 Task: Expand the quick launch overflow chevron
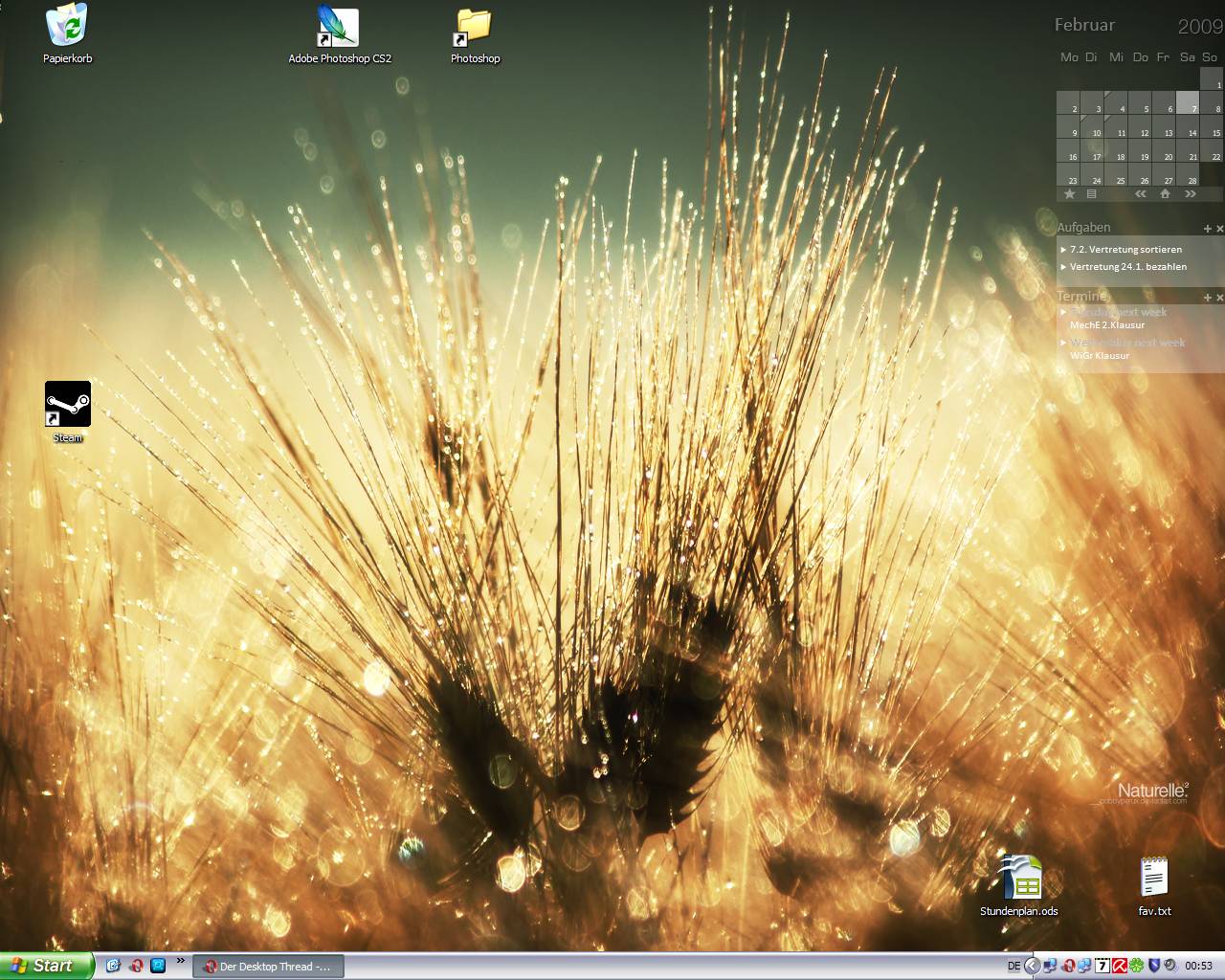180,962
